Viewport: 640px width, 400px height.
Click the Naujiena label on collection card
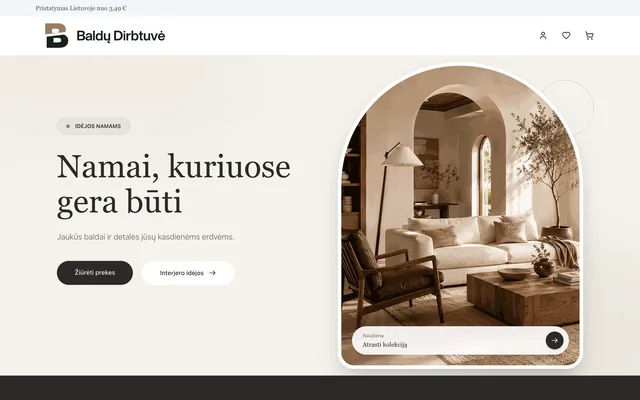pyautogui.click(x=373, y=336)
